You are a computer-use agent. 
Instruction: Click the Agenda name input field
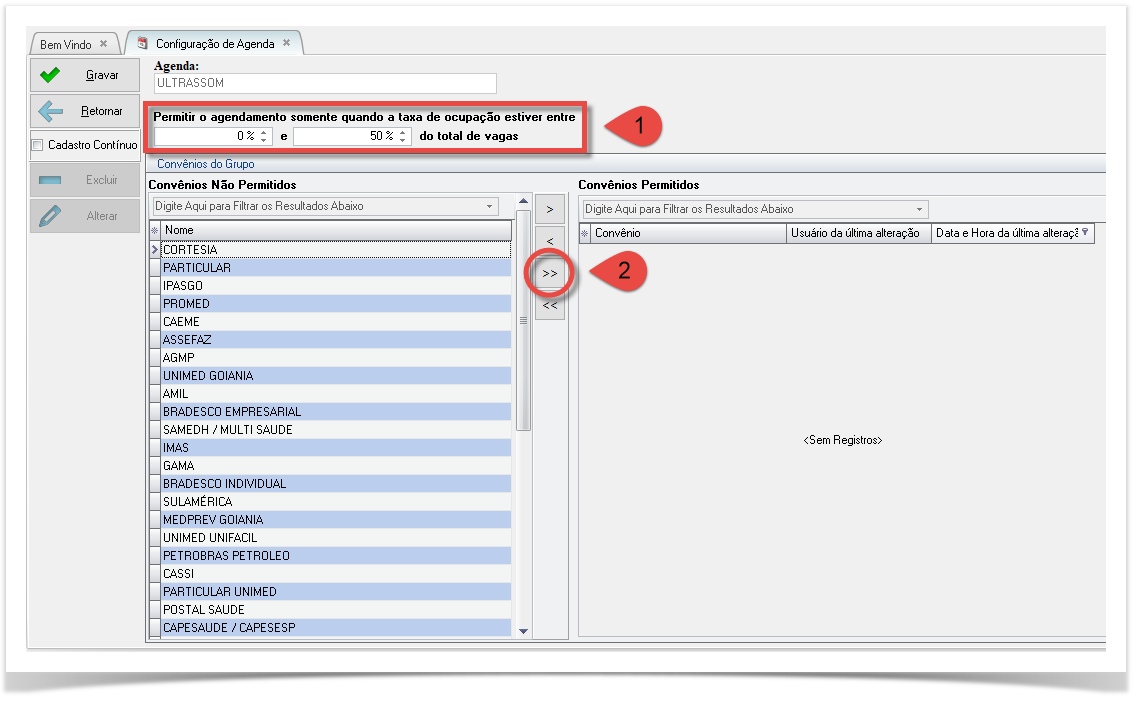pos(325,84)
